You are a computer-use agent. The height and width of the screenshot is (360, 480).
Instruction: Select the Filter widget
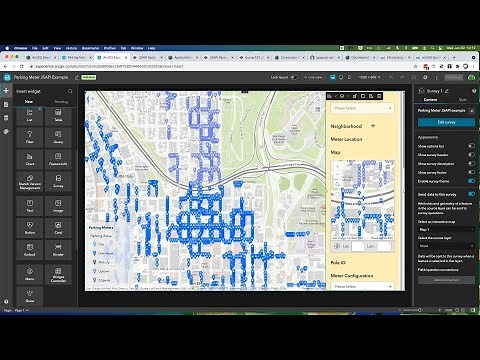[x=30, y=137]
